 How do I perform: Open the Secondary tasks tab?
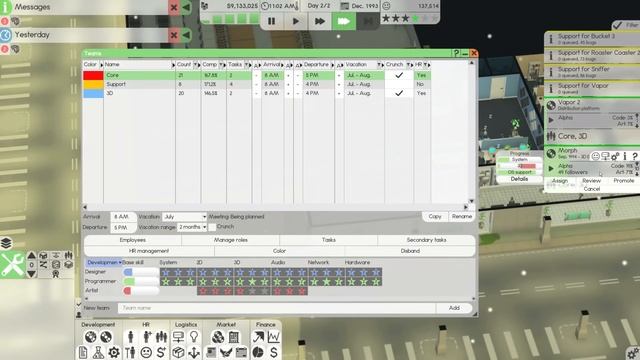pos(426,240)
